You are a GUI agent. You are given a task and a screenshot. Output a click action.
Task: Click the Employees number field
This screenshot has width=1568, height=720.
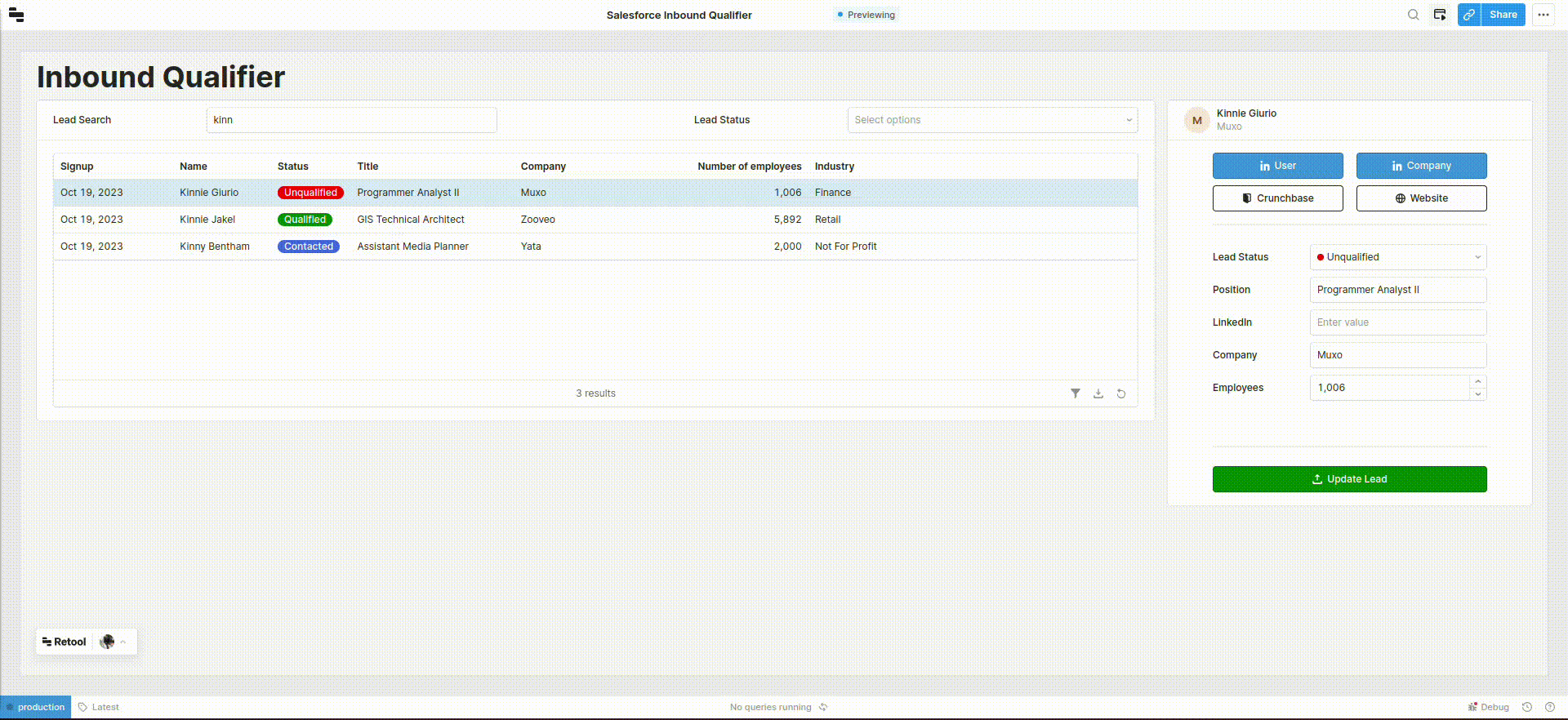[x=1390, y=388]
